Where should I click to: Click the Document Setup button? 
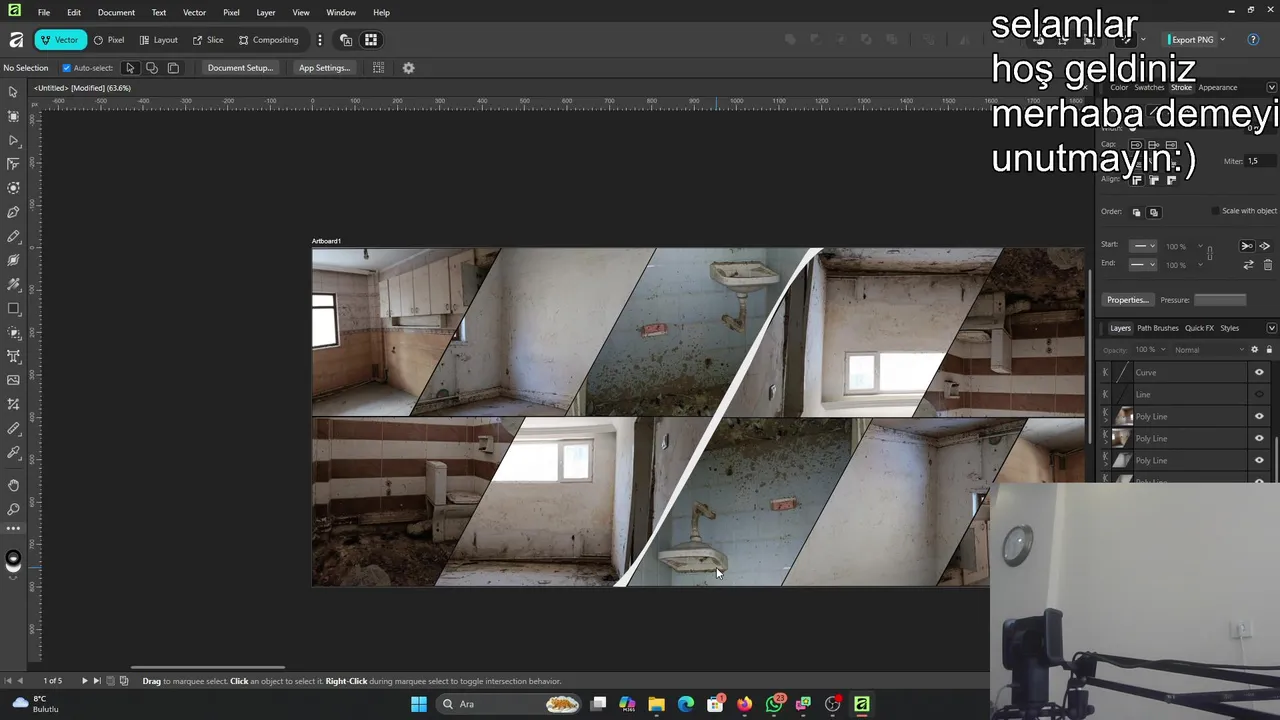(240, 68)
